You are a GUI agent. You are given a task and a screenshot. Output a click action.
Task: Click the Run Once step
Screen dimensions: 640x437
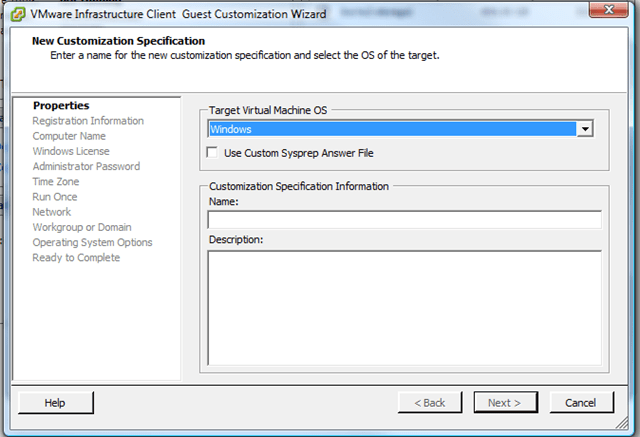[55, 197]
